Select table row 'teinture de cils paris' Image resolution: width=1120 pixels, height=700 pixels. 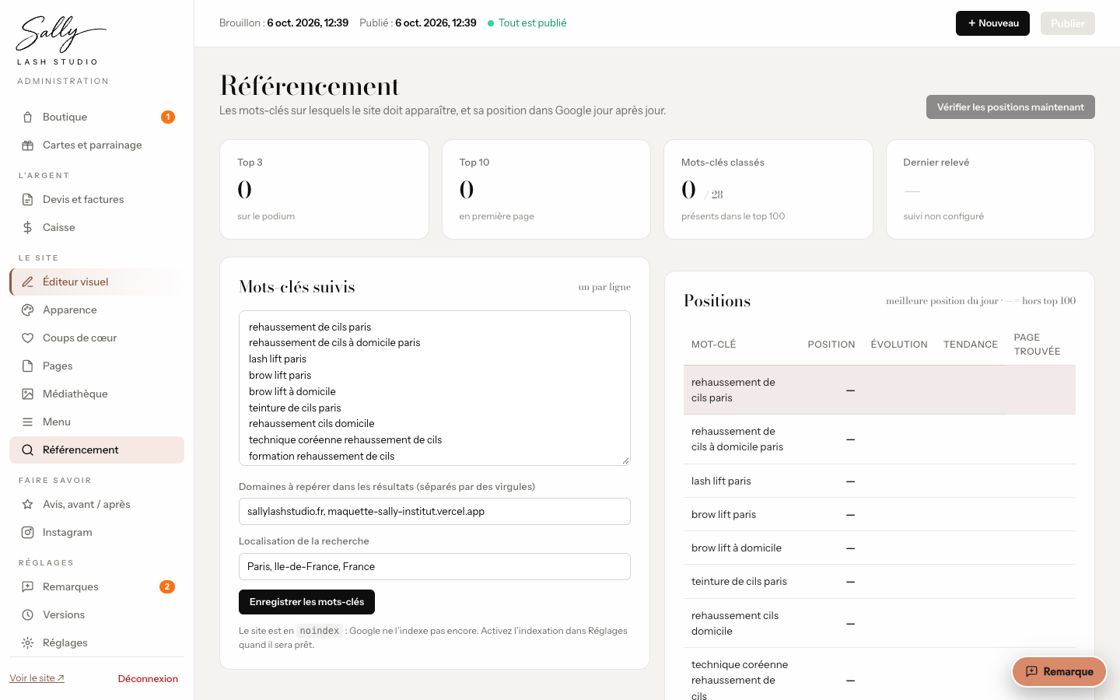click(x=879, y=581)
